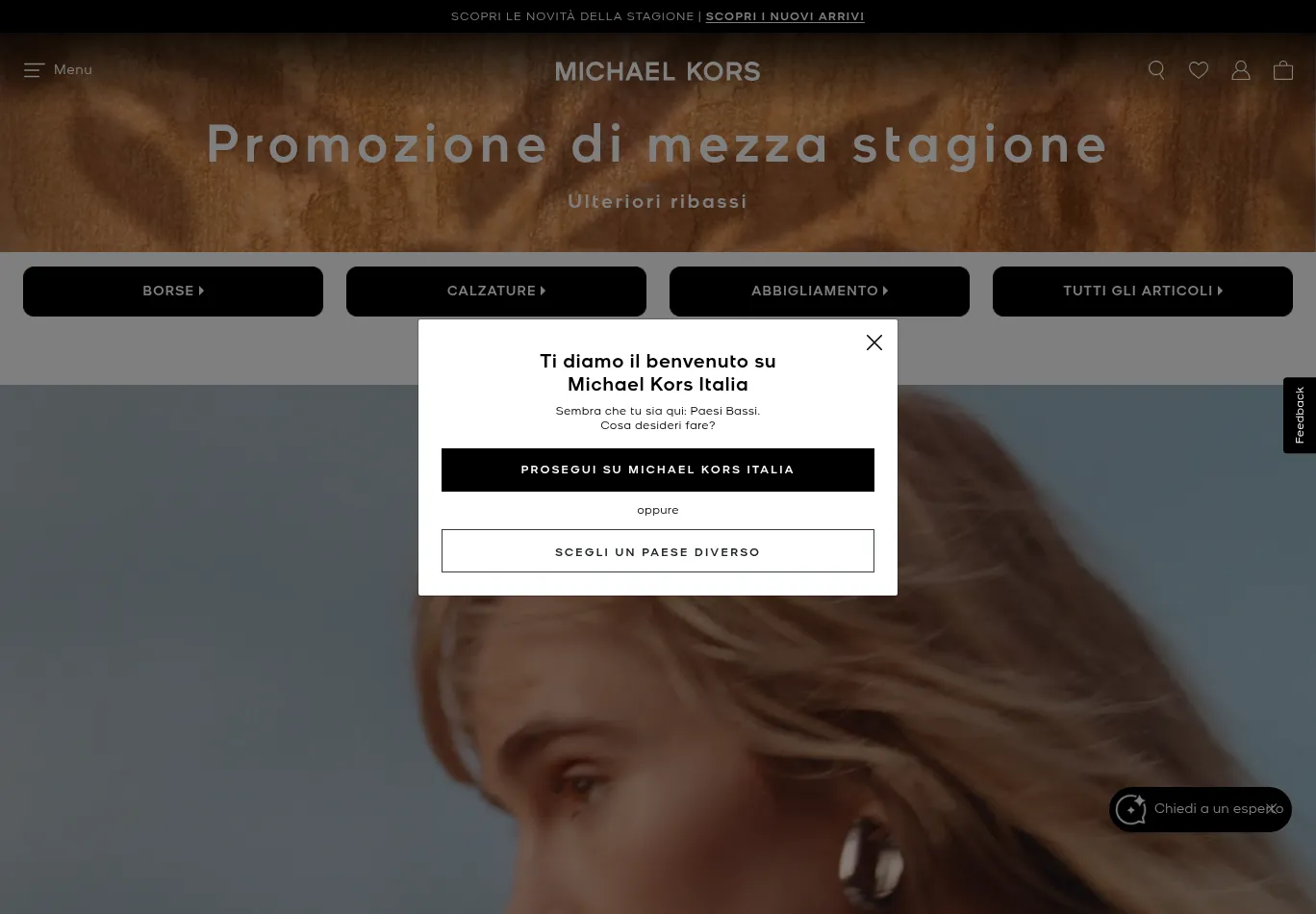This screenshot has height=914, width=1316.
Task: Click Prosegui su Michael Kors Italia
Action: [658, 470]
